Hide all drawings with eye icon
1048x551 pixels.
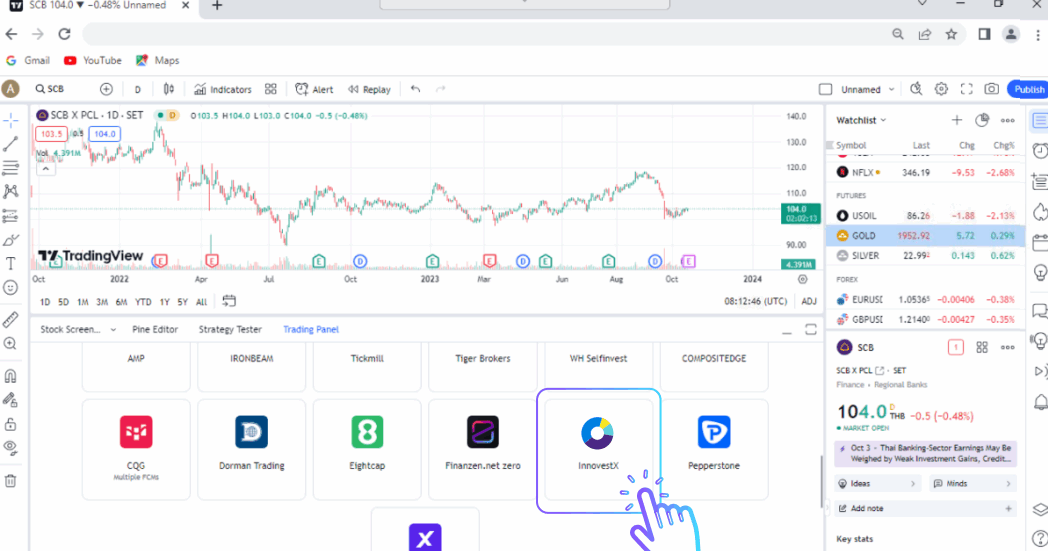(11, 447)
